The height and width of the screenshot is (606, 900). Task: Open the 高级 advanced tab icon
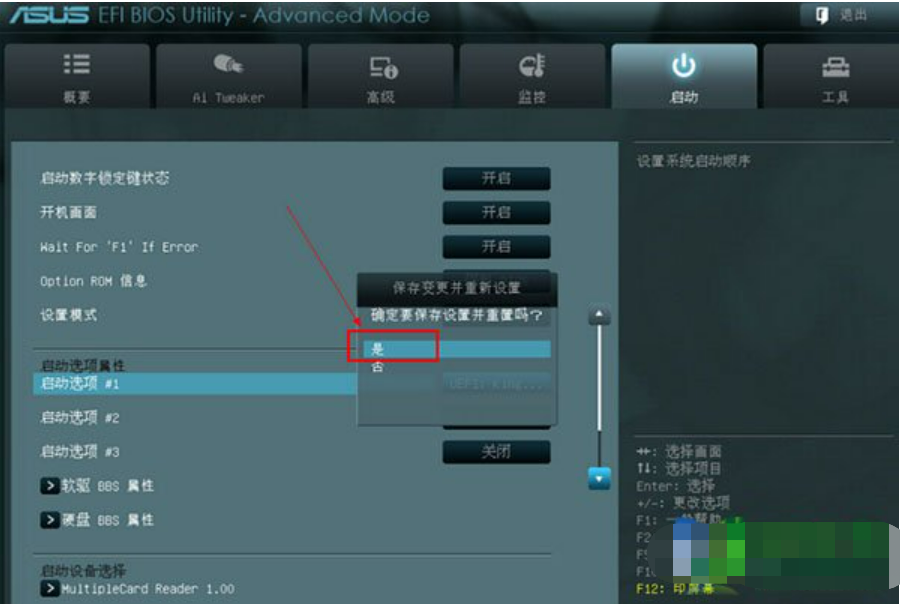[x=383, y=67]
